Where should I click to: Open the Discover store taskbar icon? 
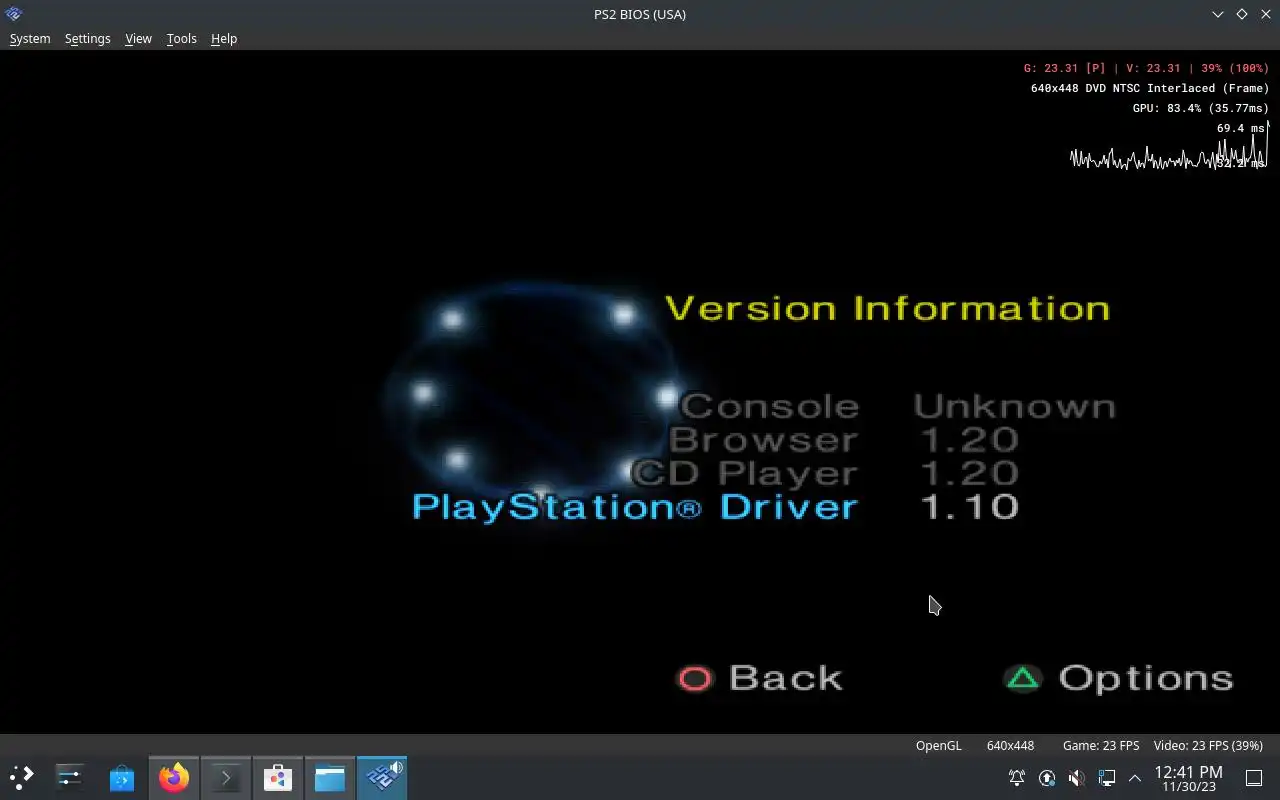(x=122, y=777)
